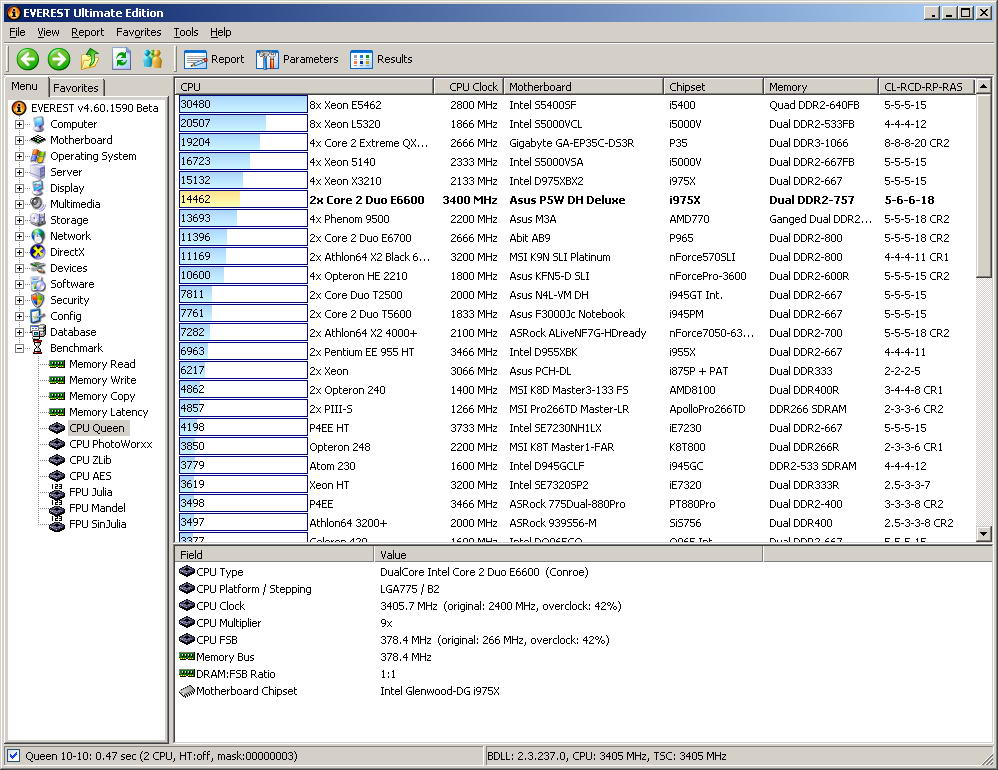Toggle the status bar checkbox
This screenshot has width=998, height=770.
click(13, 756)
